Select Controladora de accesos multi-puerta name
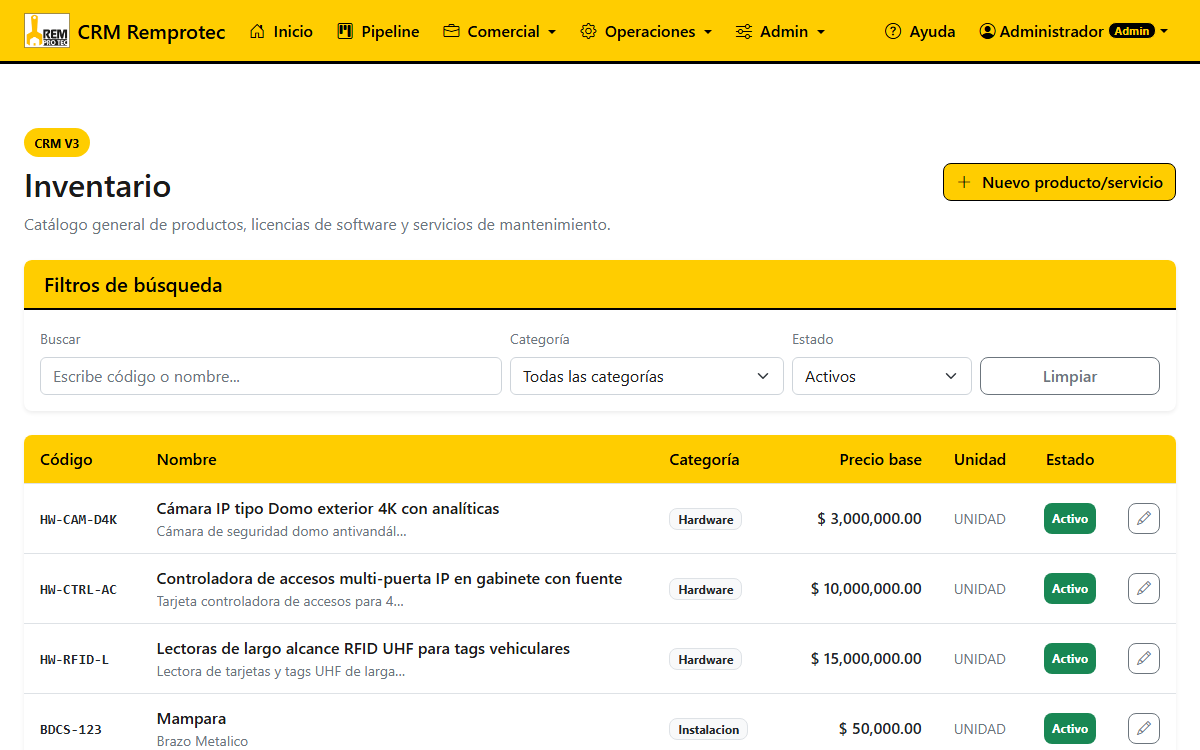 [389, 578]
